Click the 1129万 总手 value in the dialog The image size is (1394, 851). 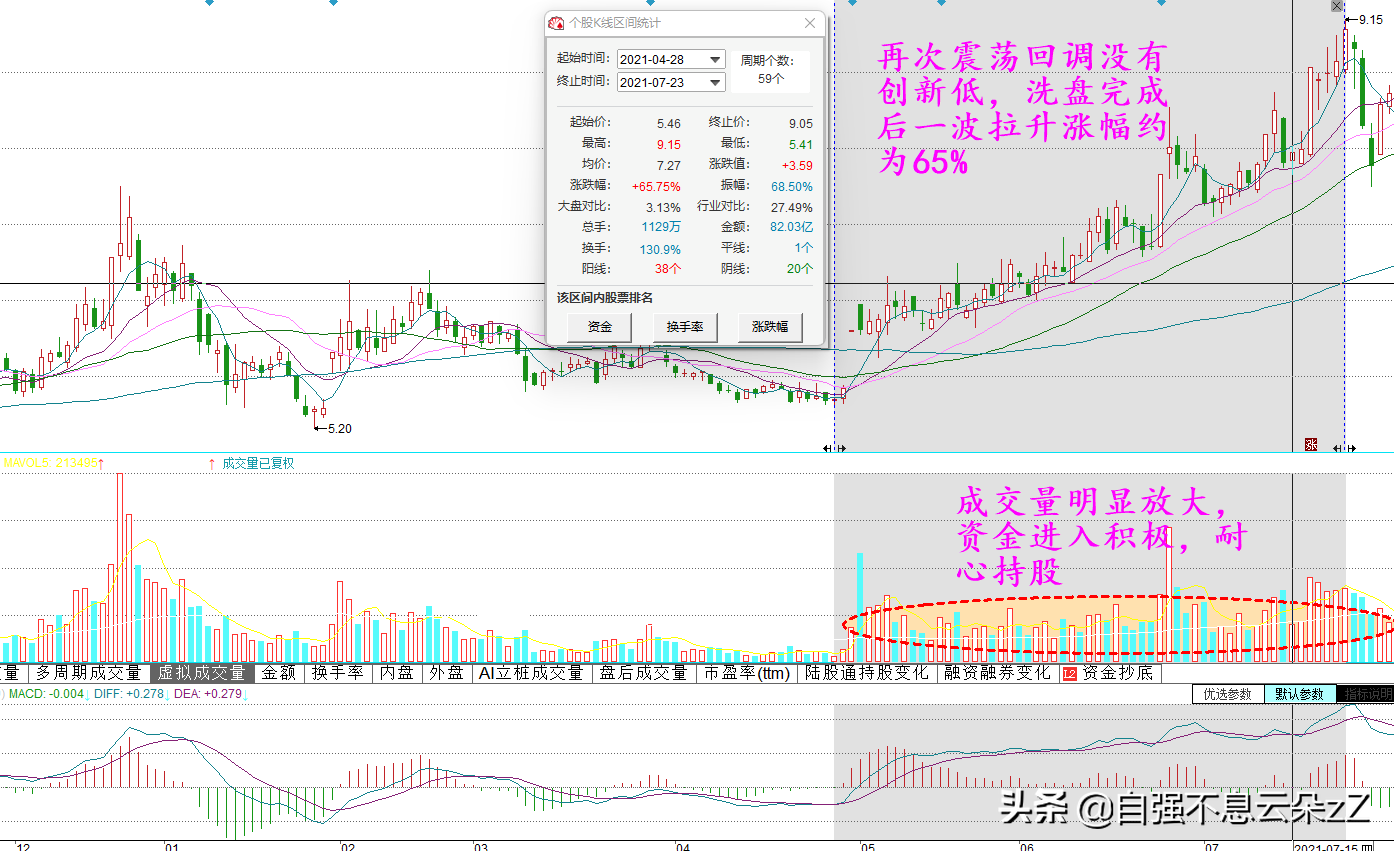pos(661,227)
